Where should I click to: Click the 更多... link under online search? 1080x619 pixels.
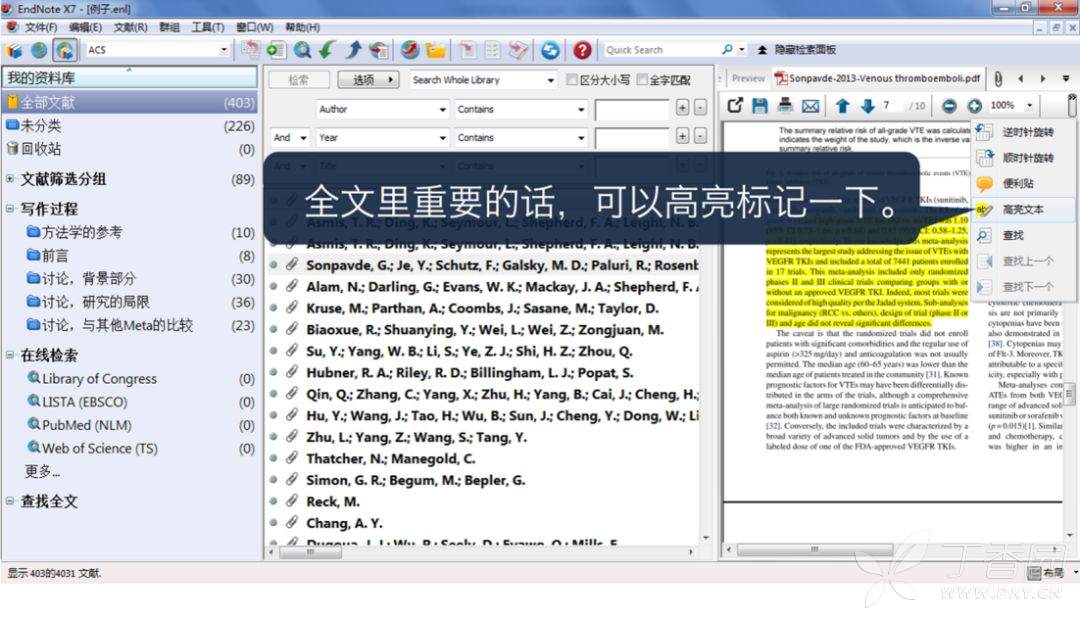click(43, 472)
